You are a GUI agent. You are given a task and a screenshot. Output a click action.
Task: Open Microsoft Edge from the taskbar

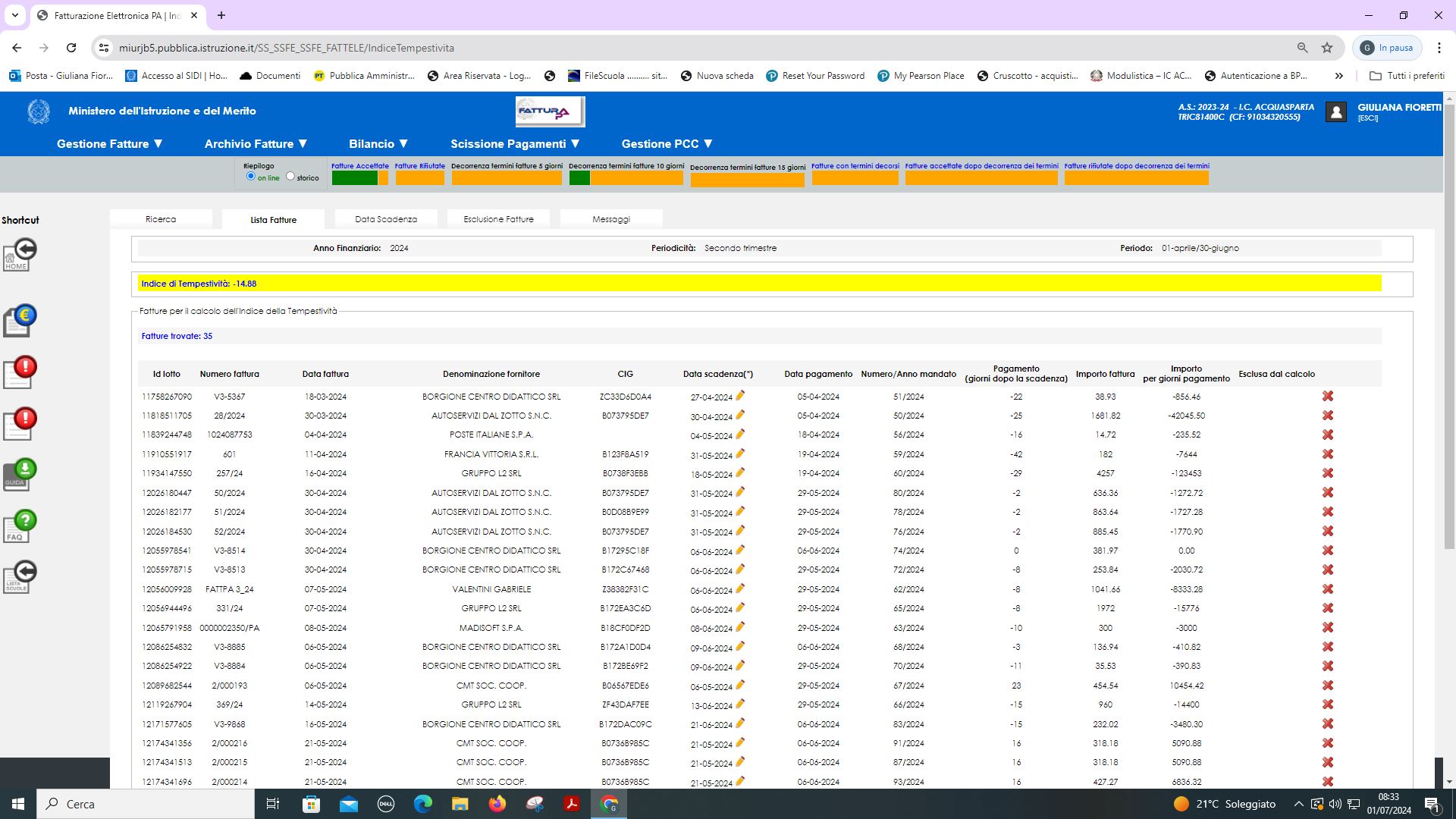point(423,804)
